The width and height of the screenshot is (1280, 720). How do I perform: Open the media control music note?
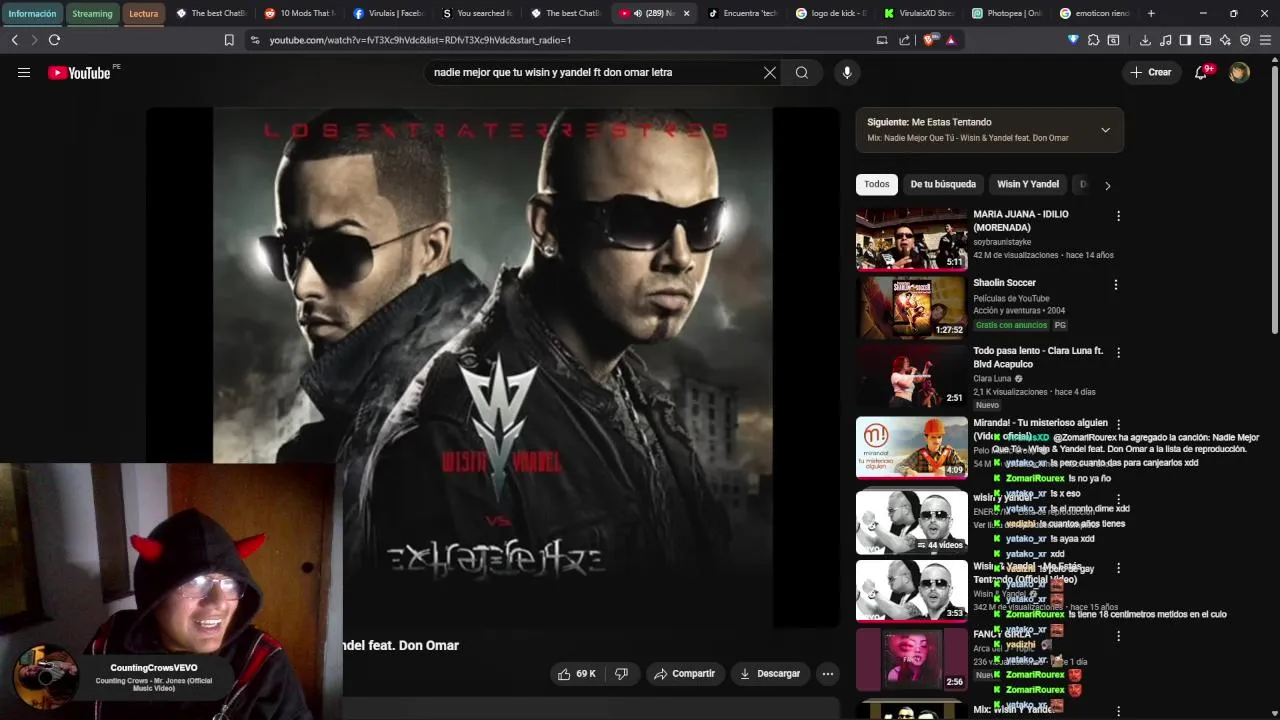(1165, 40)
